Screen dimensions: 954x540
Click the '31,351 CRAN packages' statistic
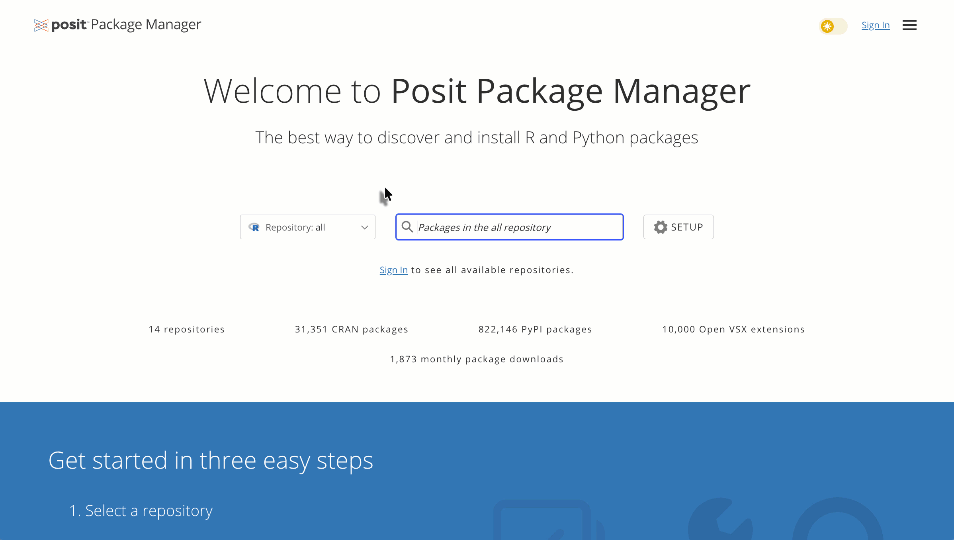click(351, 329)
